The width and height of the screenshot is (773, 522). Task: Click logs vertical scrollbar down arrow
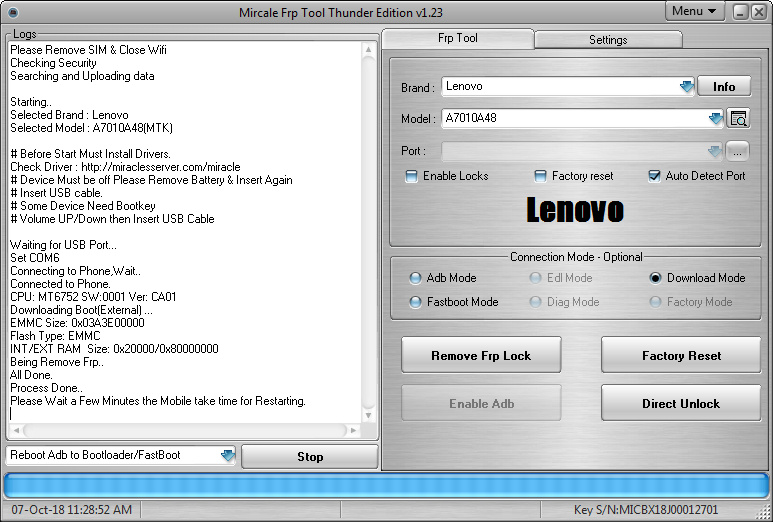coord(368,416)
